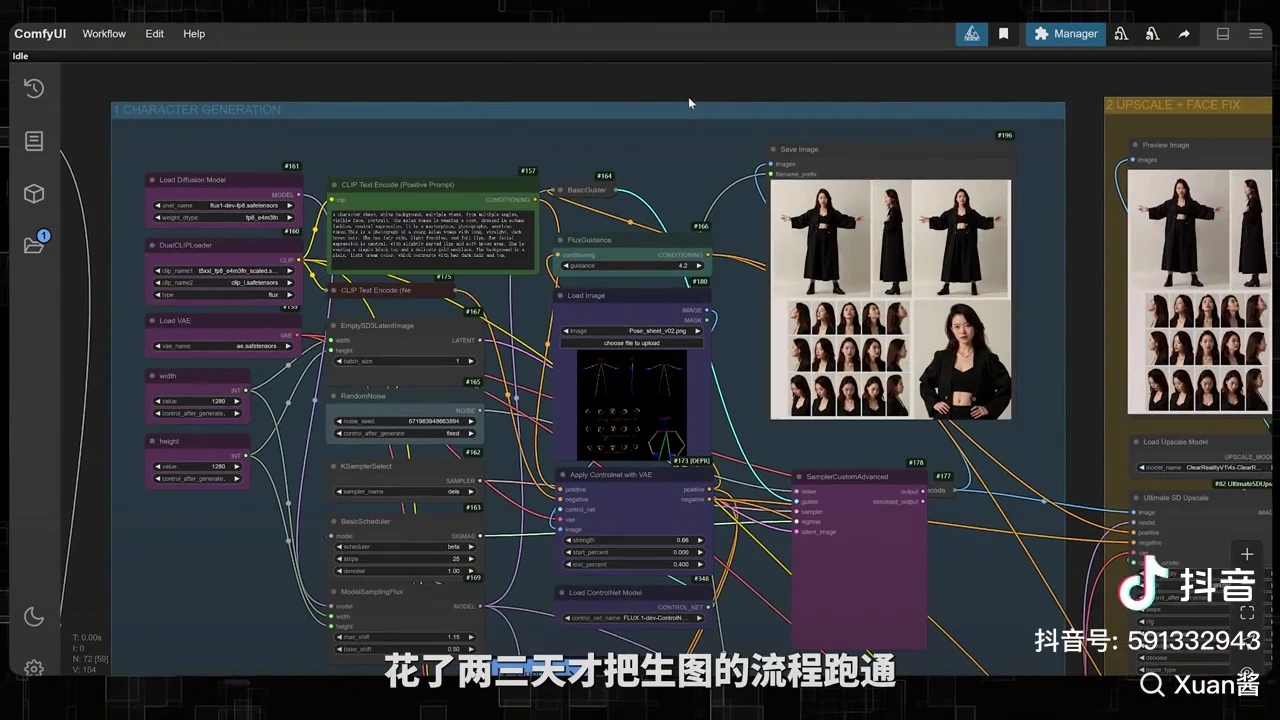Viewport: 1280px width, 720px height.
Task: Collapse the Load VAE node dot
Action: coord(153,321)
